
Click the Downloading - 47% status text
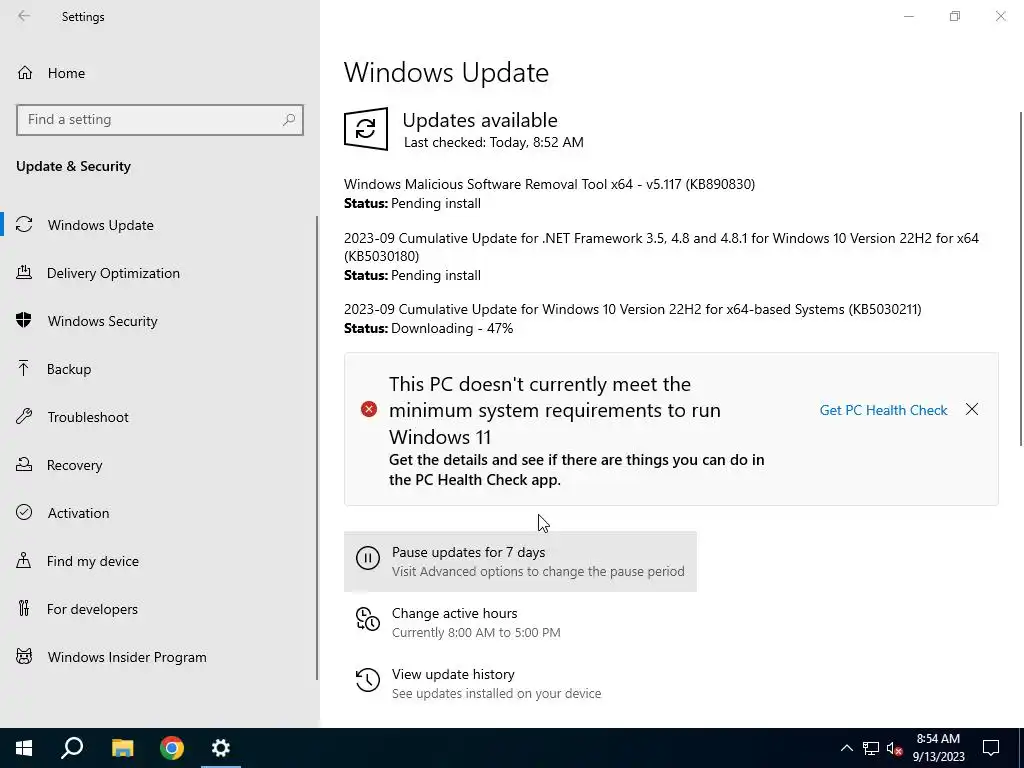point(452,328)
